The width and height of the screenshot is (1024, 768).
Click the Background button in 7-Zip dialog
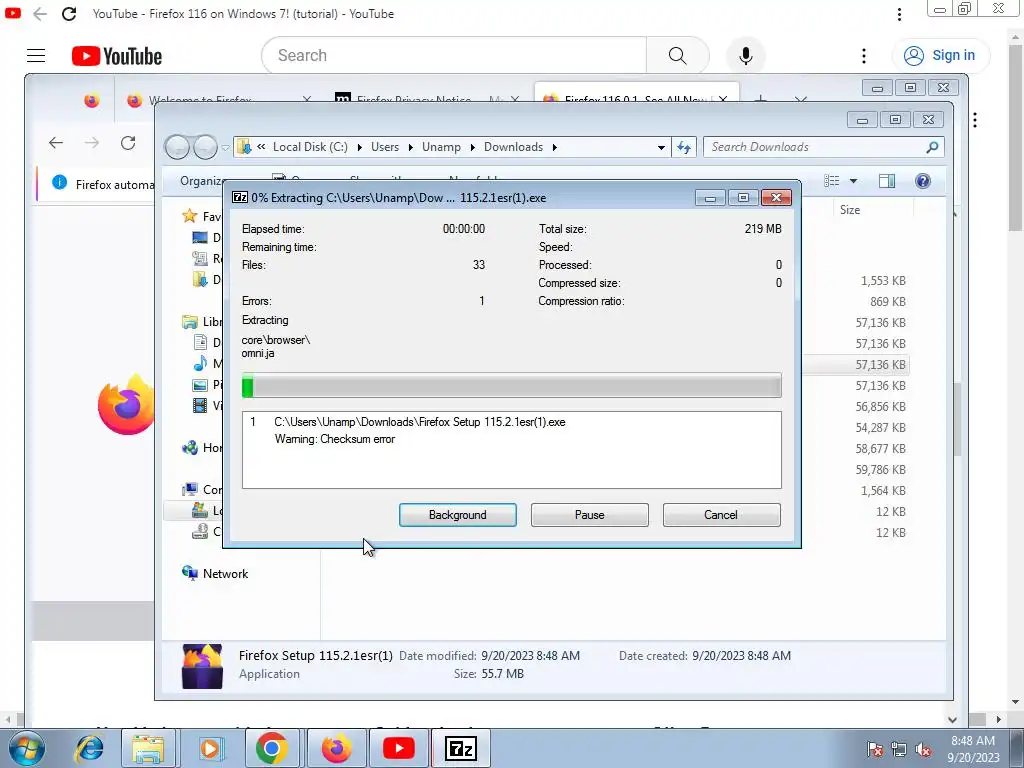pos(457,515)
